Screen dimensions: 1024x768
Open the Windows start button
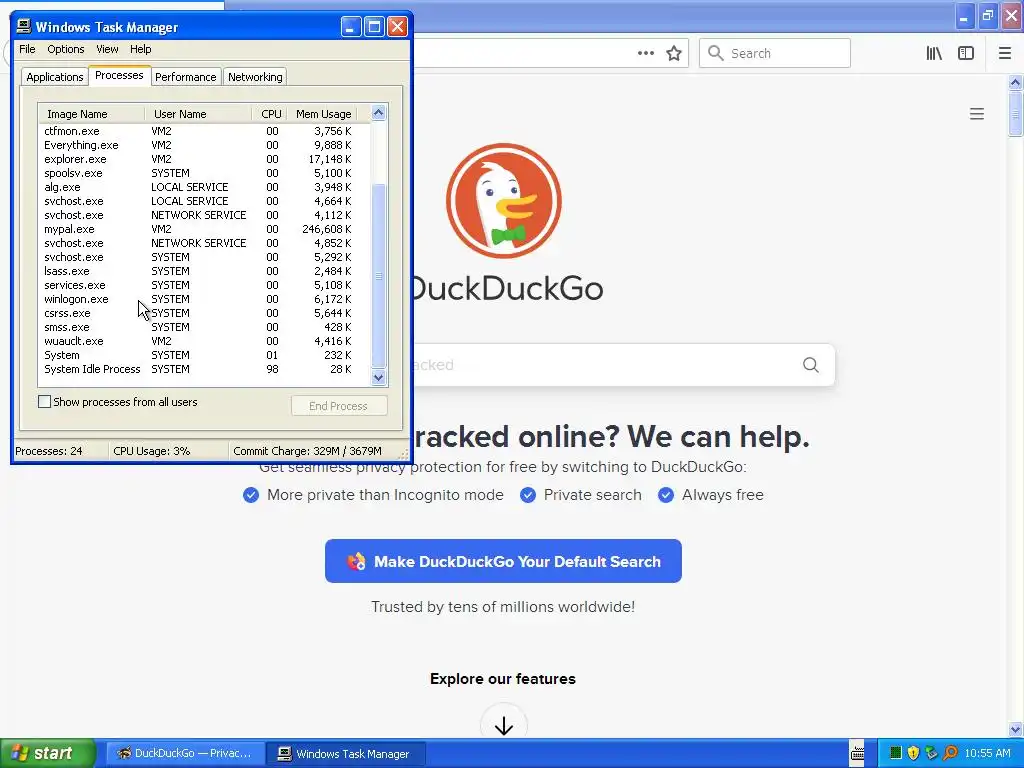click(x=47, y=753)
